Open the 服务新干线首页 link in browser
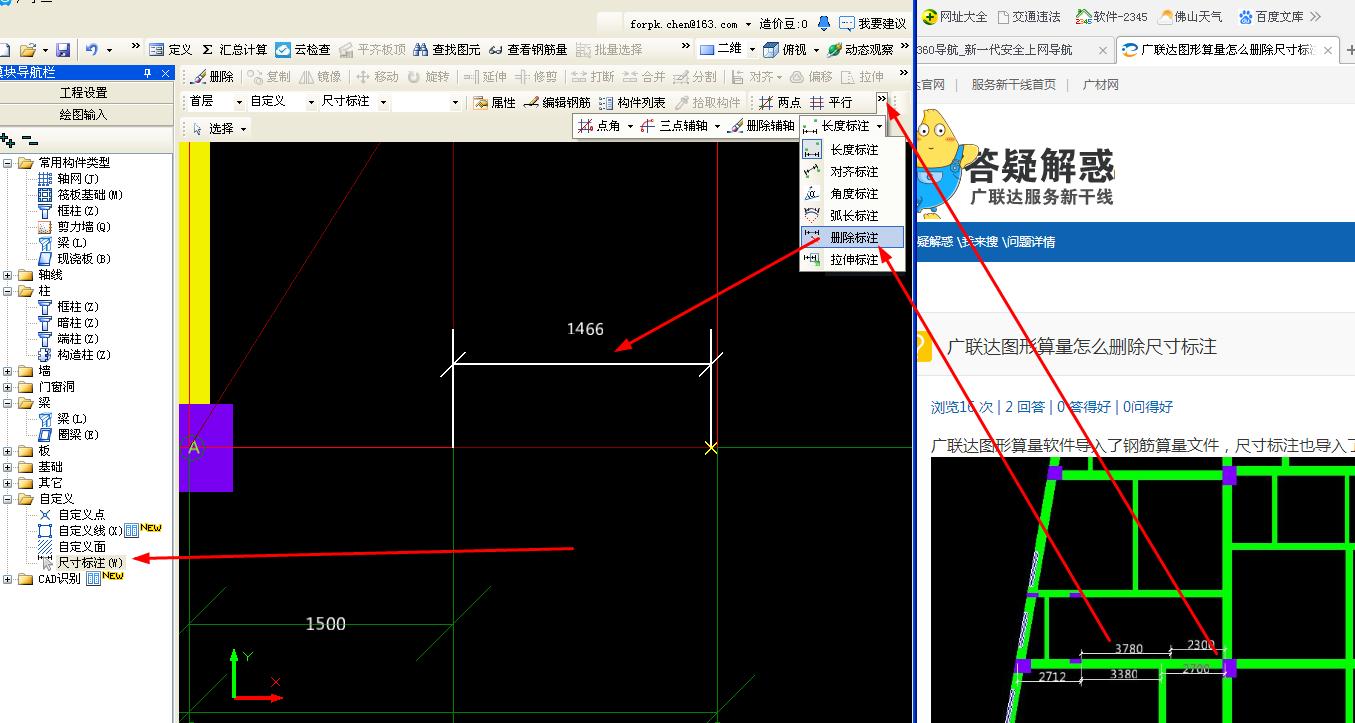This screenshot has height=723, width=1355. tap(1013, 85)
